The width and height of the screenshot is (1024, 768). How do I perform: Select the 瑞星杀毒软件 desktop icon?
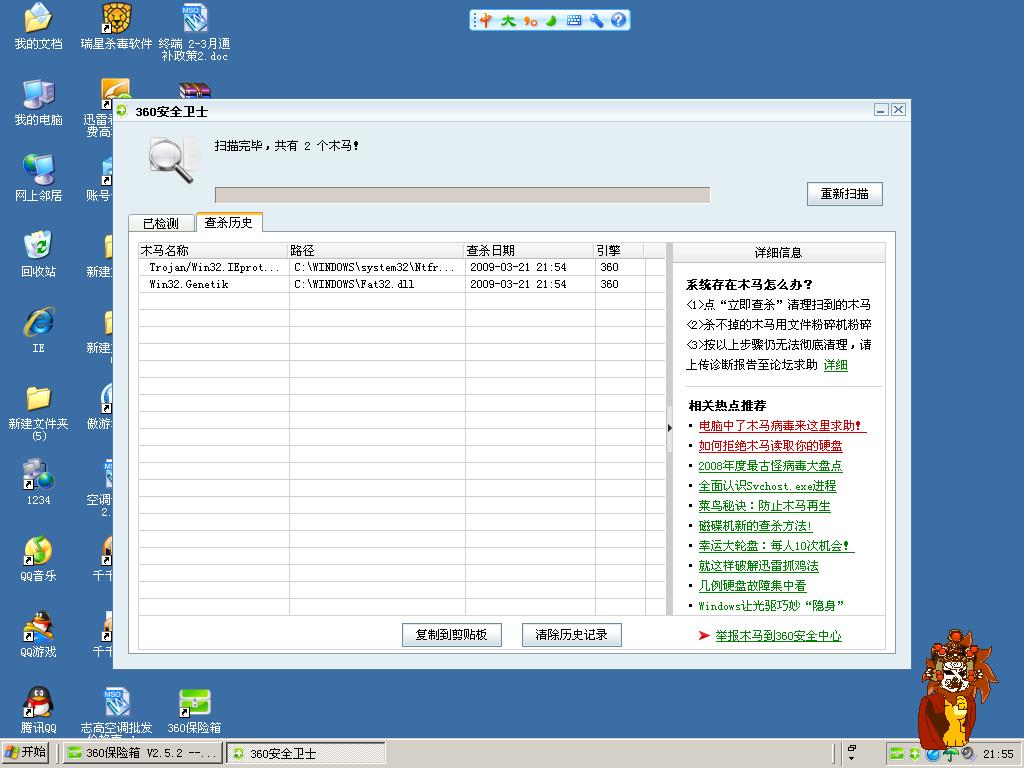coord(116,26)
